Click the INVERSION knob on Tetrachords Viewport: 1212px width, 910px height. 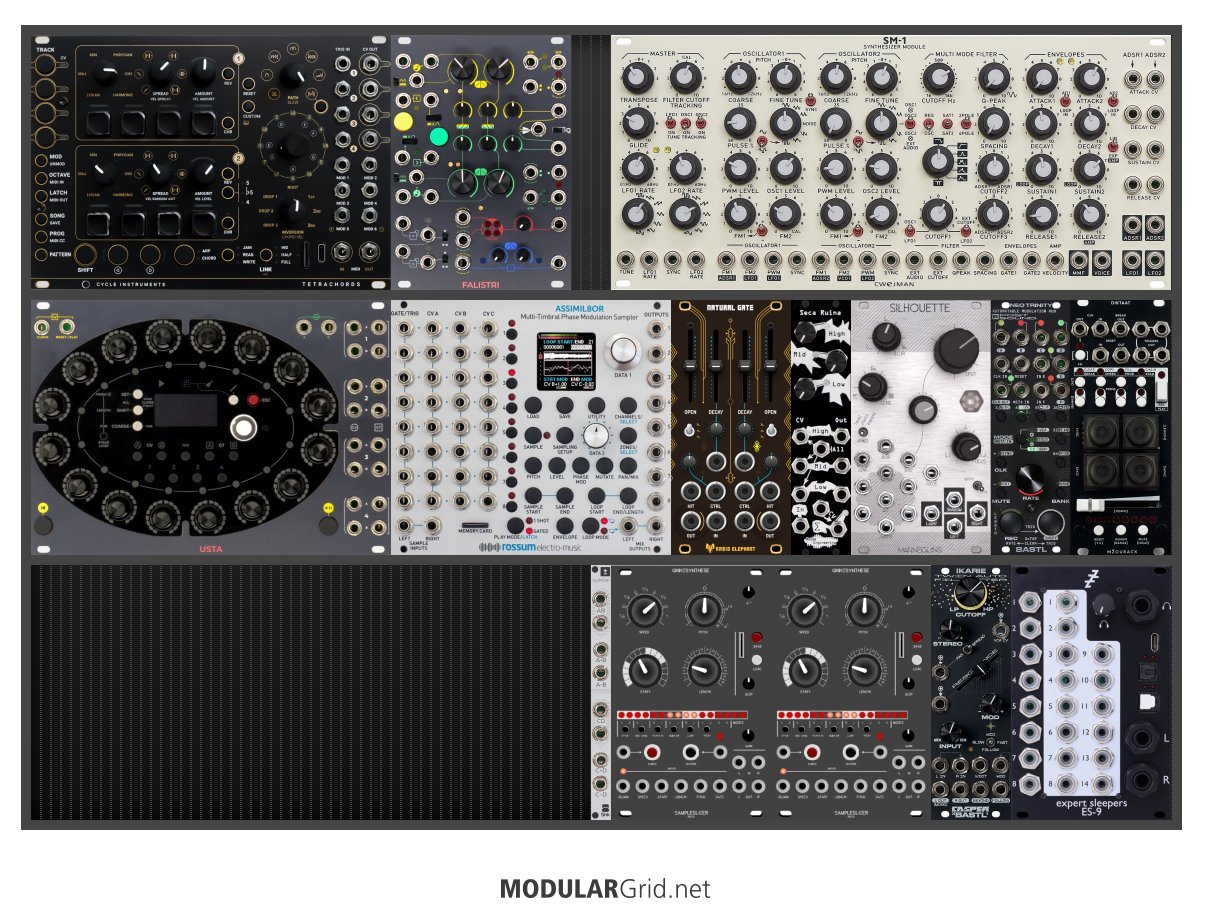pyautogui.click(x=293, y=210)
